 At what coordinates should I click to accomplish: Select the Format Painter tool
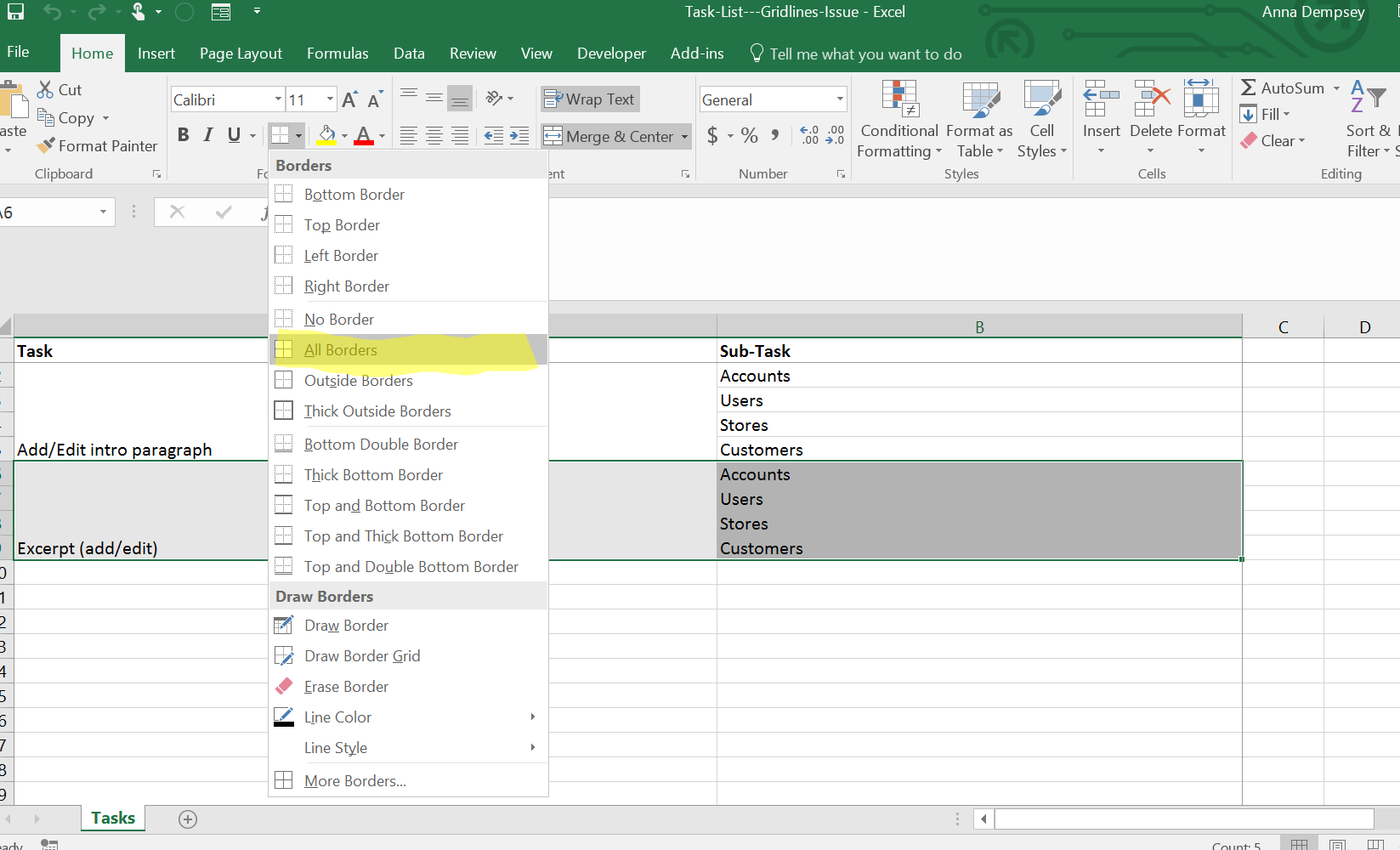[97, 145]
